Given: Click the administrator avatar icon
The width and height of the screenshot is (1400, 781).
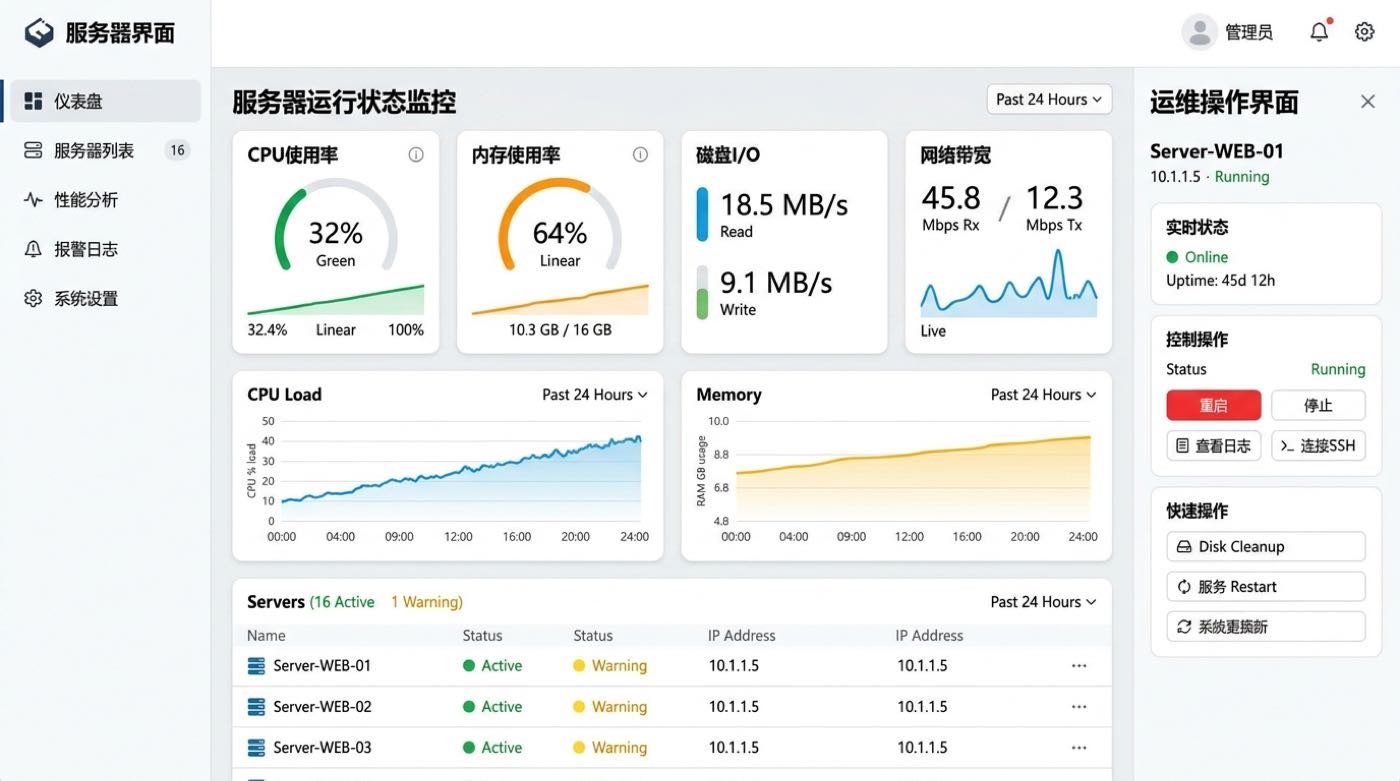Looking at the screenshot, I should pos(1199,32).
